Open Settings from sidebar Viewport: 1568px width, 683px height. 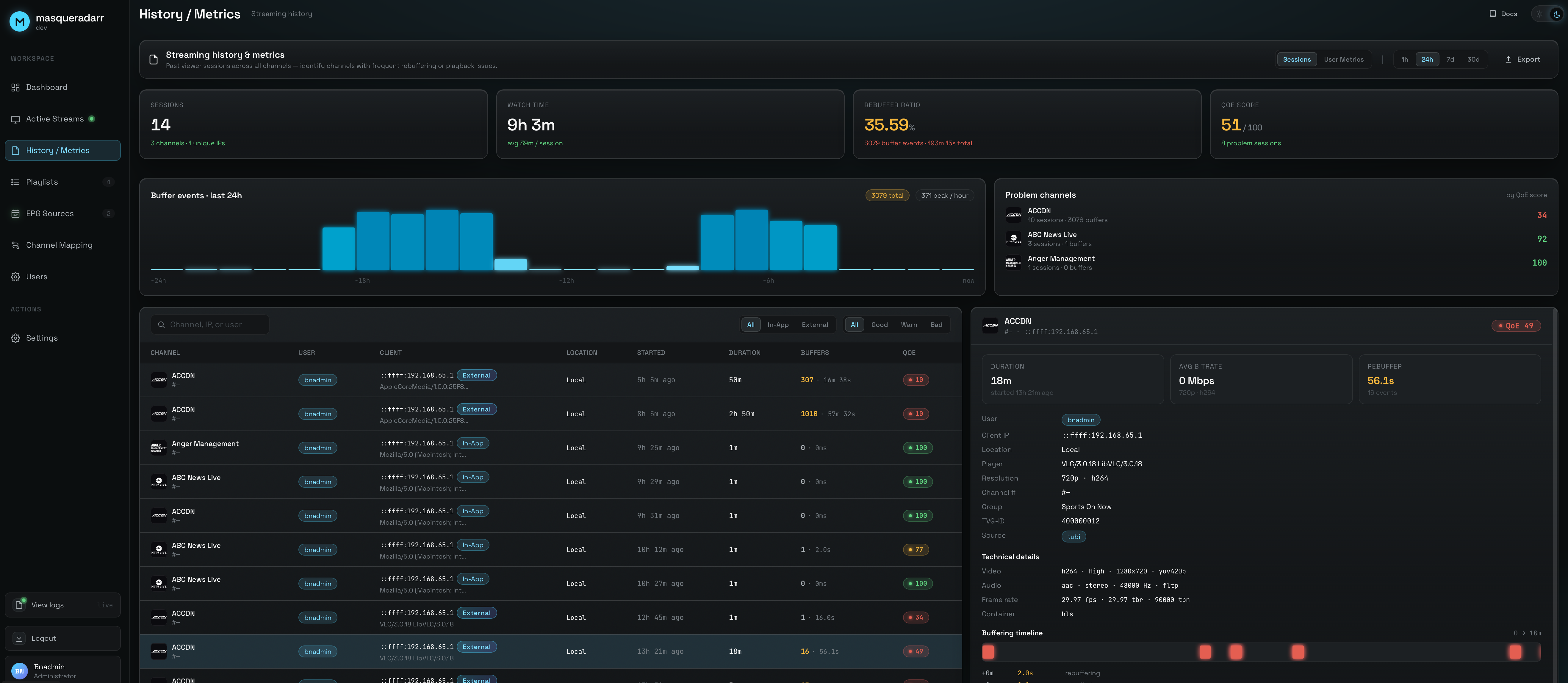(x=63, y=338)
